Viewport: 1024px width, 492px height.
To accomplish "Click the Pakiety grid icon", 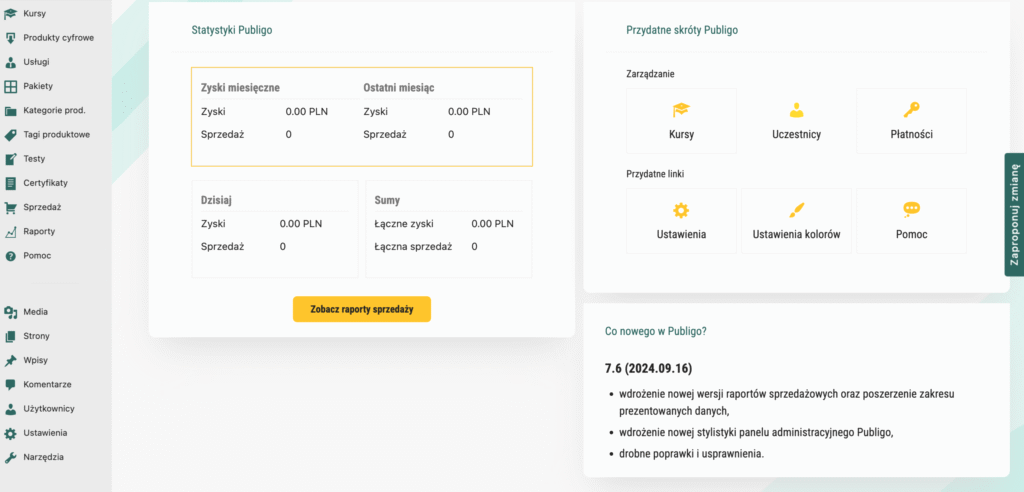I will (x=10, y=86).
